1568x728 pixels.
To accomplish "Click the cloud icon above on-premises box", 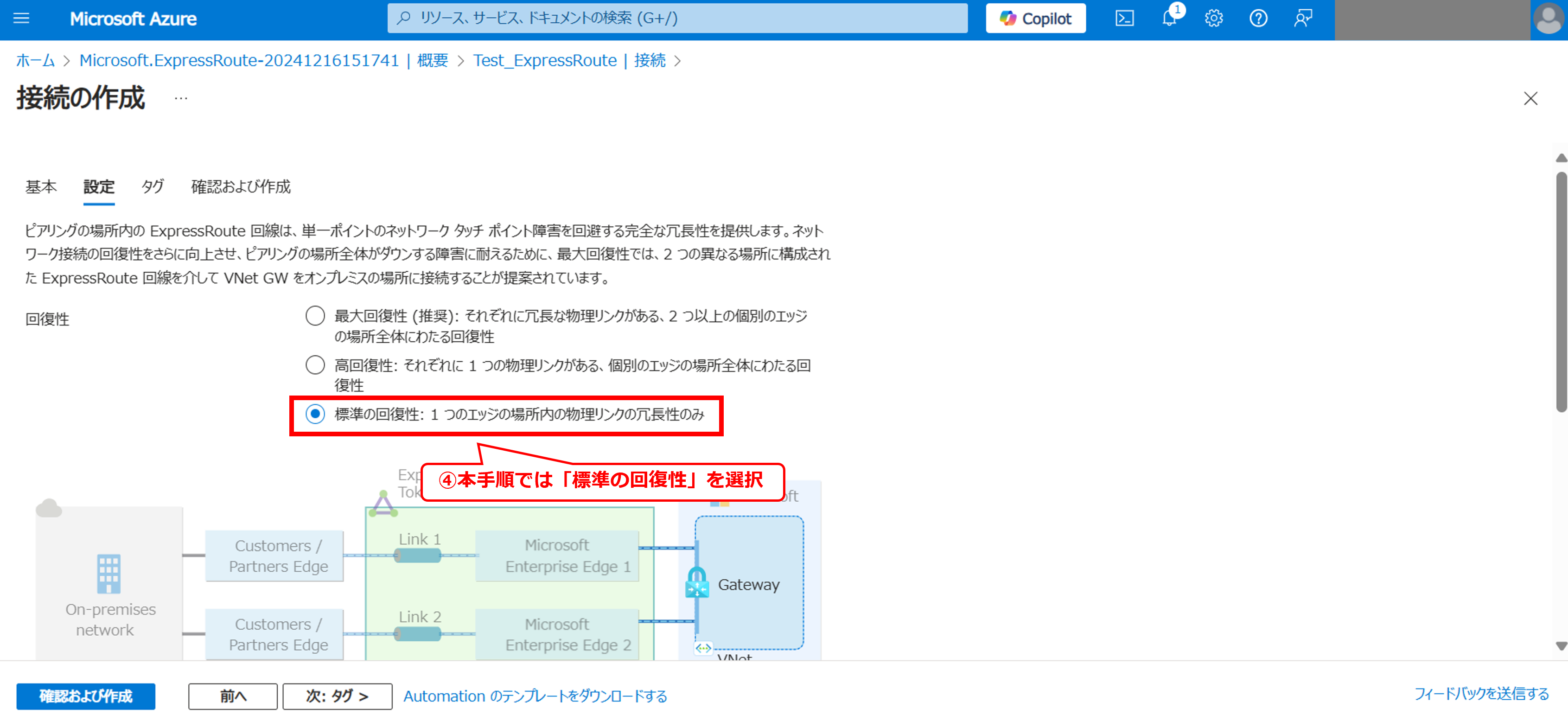I will (49, 508).
